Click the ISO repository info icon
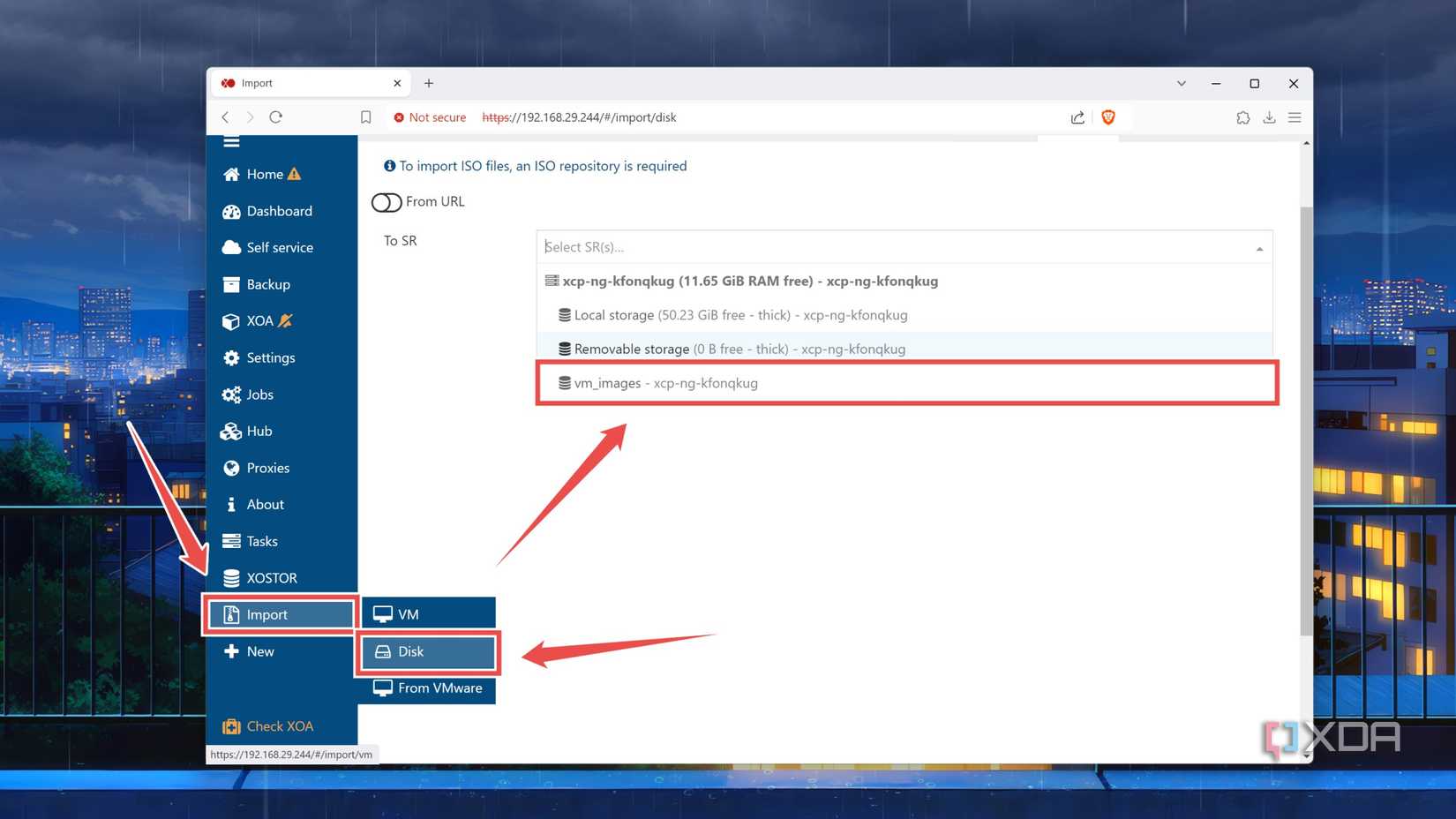This screenshot has width=1456, height=819. 389,166
